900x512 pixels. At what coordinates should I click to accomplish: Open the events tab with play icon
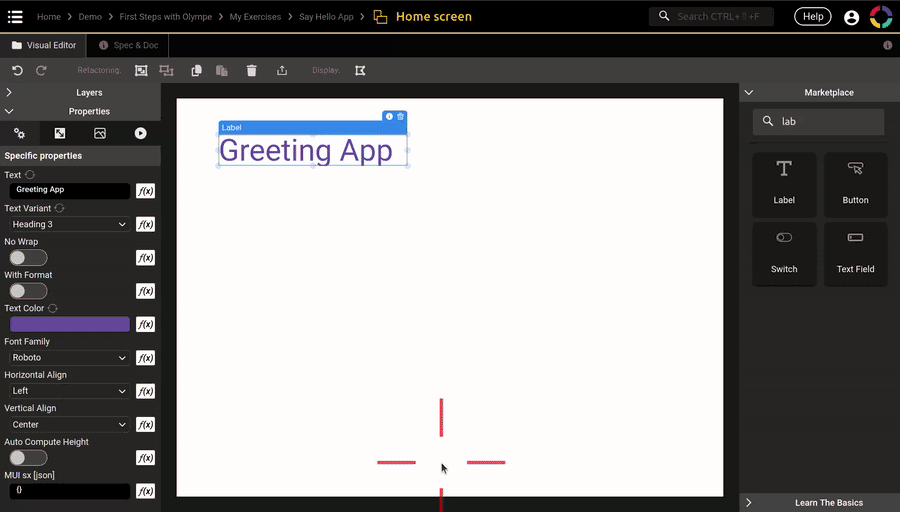tap(140, 133)
